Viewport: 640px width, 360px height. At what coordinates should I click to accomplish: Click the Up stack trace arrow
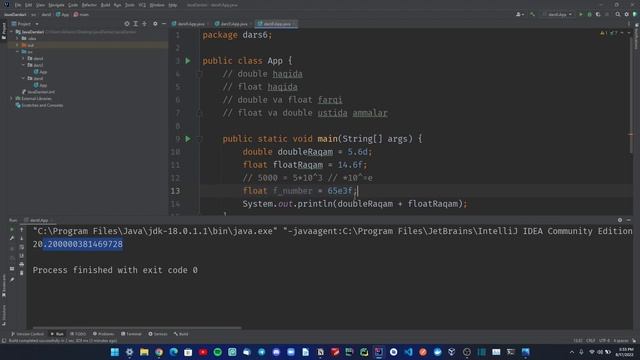[22, 229]
